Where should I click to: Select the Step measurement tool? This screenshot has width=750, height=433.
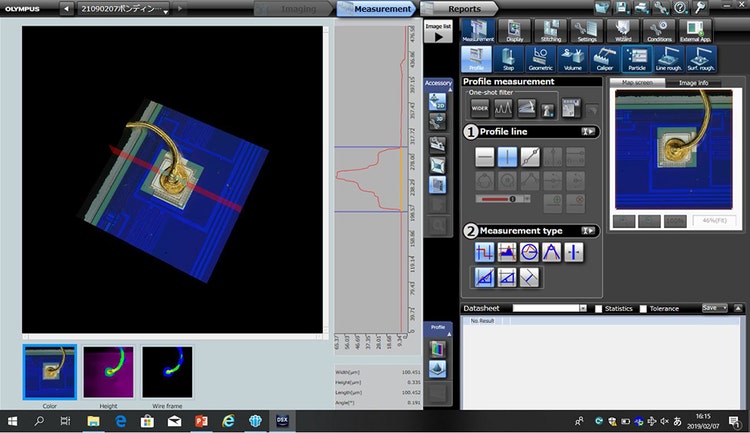[x=509, y=59]
